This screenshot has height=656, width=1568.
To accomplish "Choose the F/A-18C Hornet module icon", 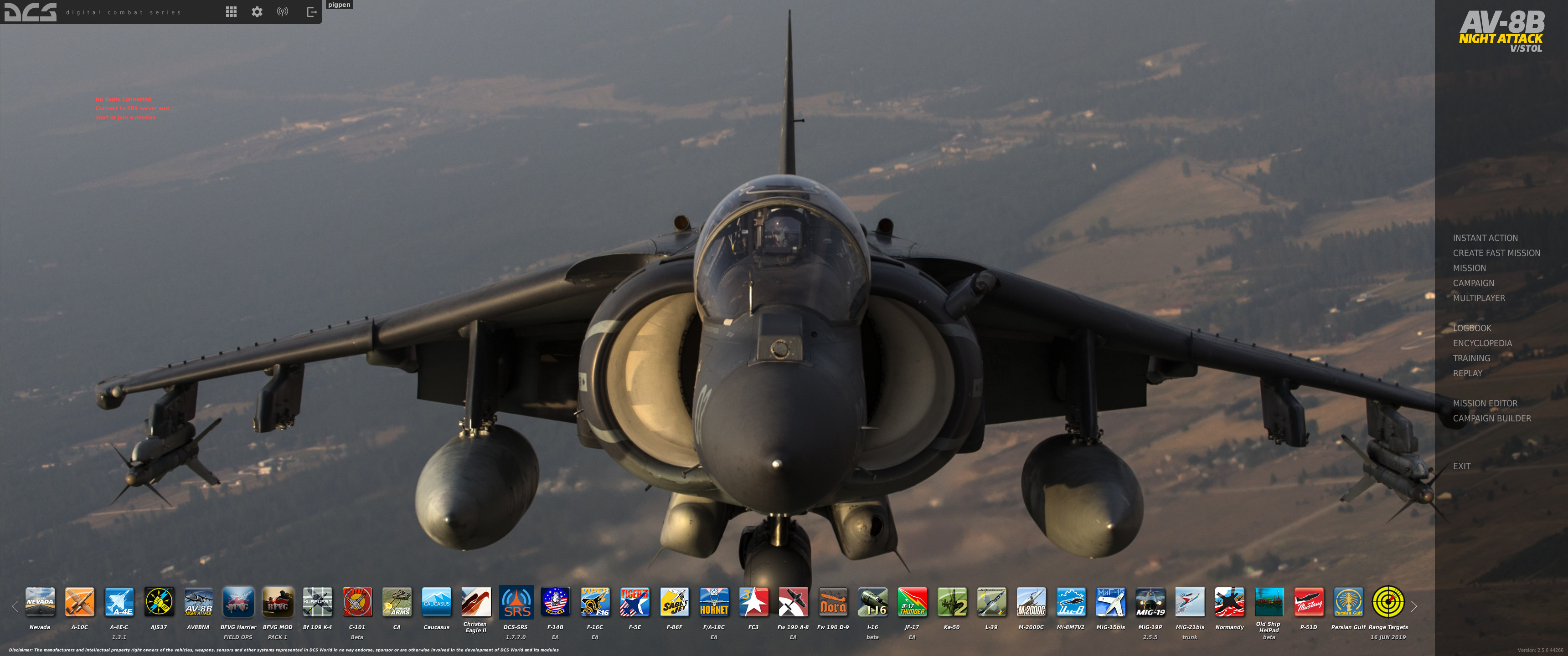I will click(714, 602).
